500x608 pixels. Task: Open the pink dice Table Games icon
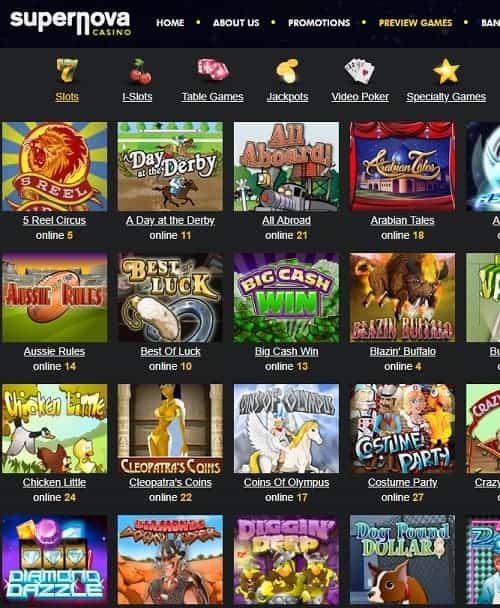(x=213, y=70)
